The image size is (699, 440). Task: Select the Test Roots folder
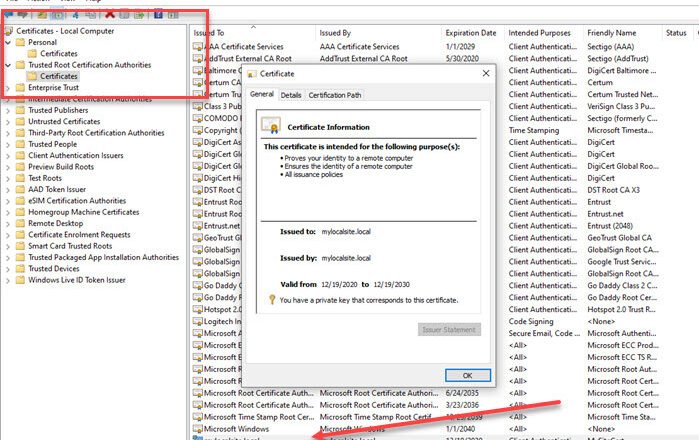pos(45,178)
